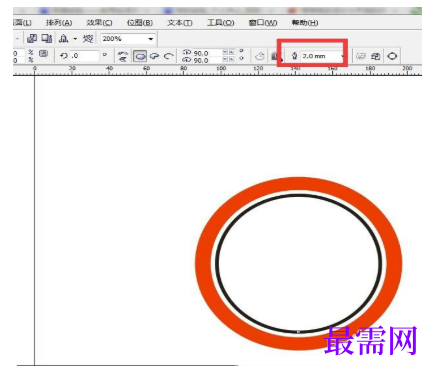Click the mirror buttons icon
This screenshot has height=372, width=436.
click(x=123, y=56)
